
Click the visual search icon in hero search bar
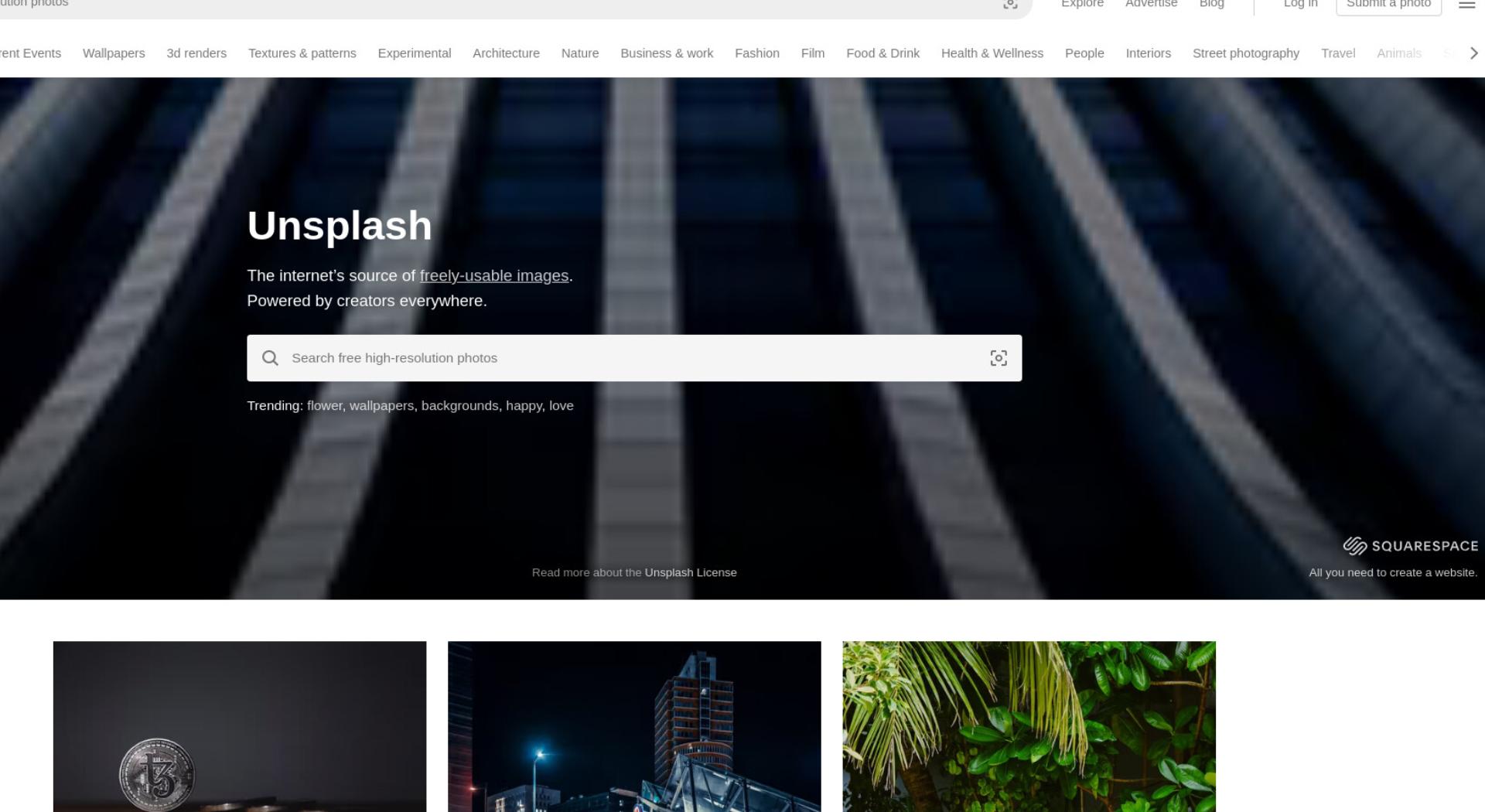click(x=999, y=358)
